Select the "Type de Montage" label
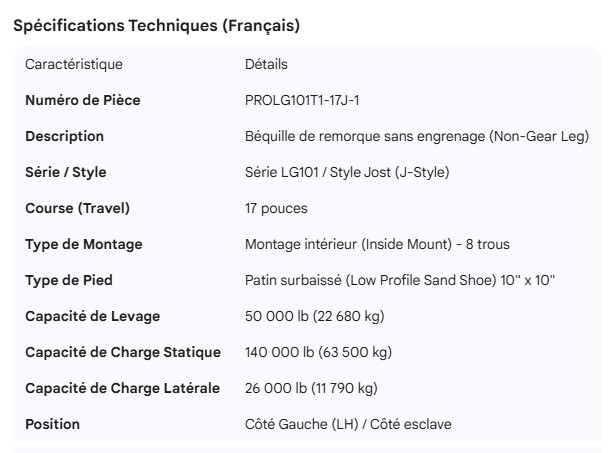 click(83, 244)
